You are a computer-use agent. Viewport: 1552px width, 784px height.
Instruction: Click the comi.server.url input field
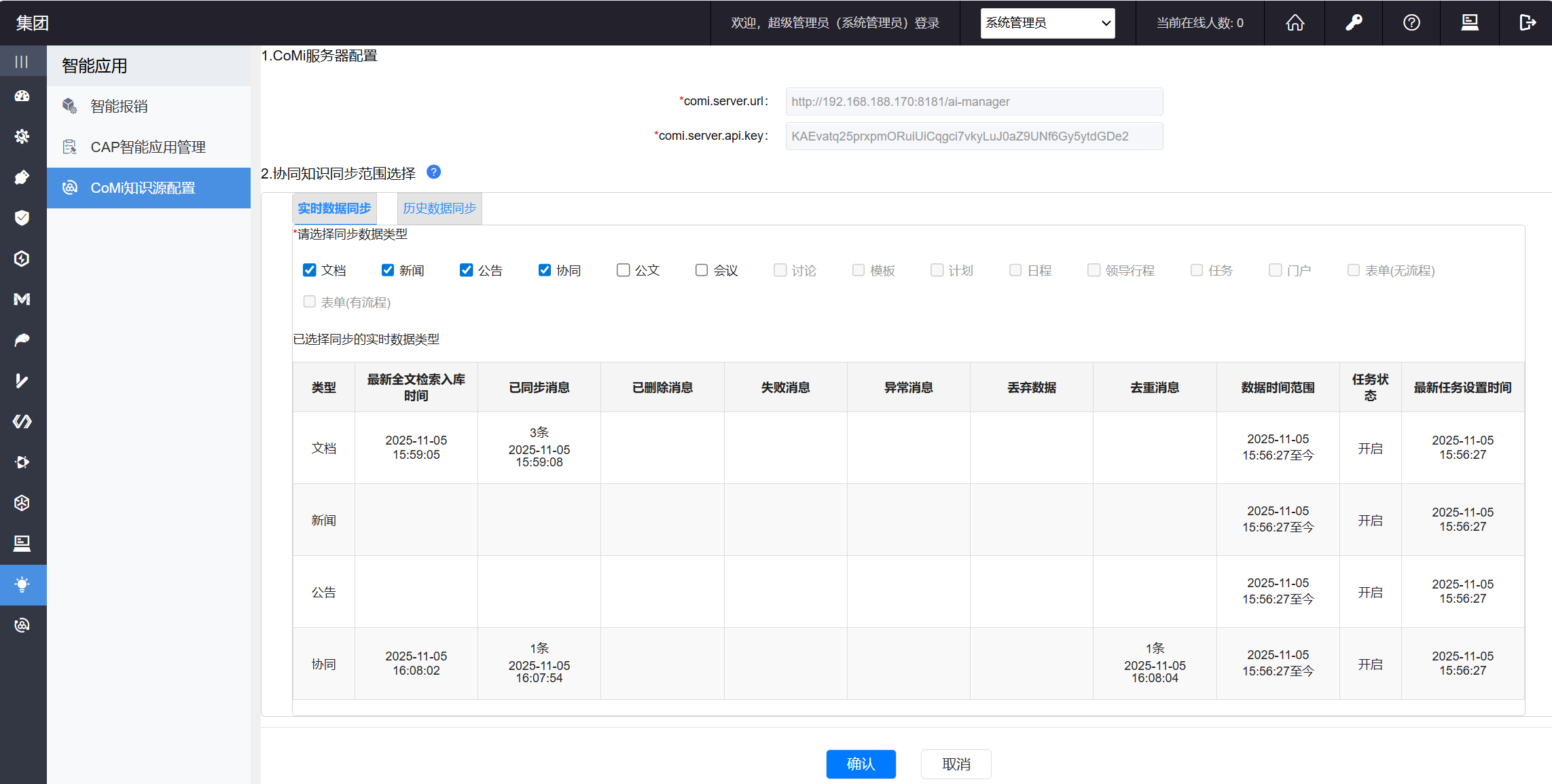click(x=974, y=102)
